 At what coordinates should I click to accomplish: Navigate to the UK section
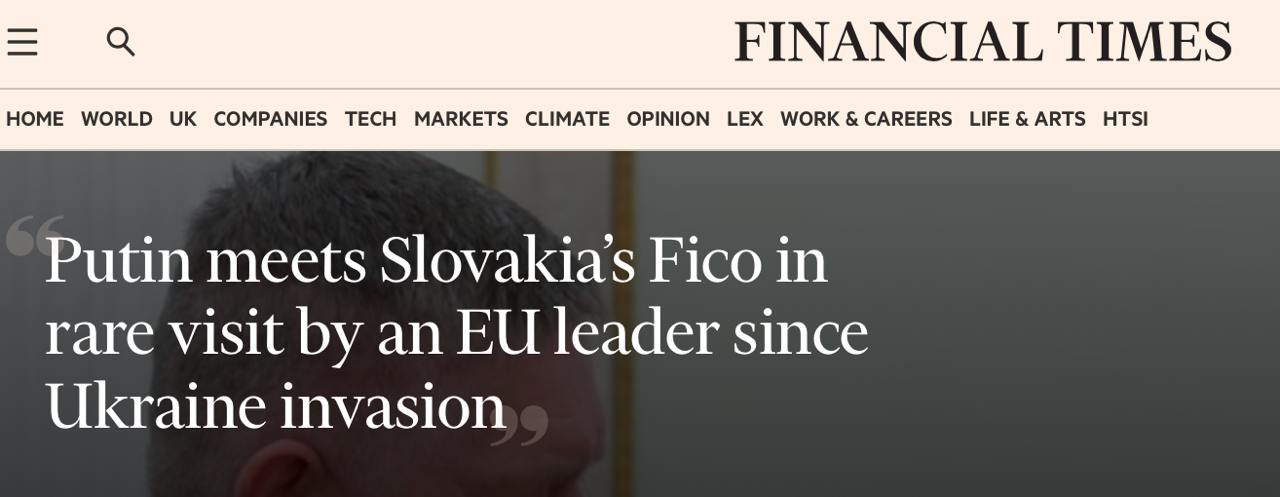tap(183, 119)
